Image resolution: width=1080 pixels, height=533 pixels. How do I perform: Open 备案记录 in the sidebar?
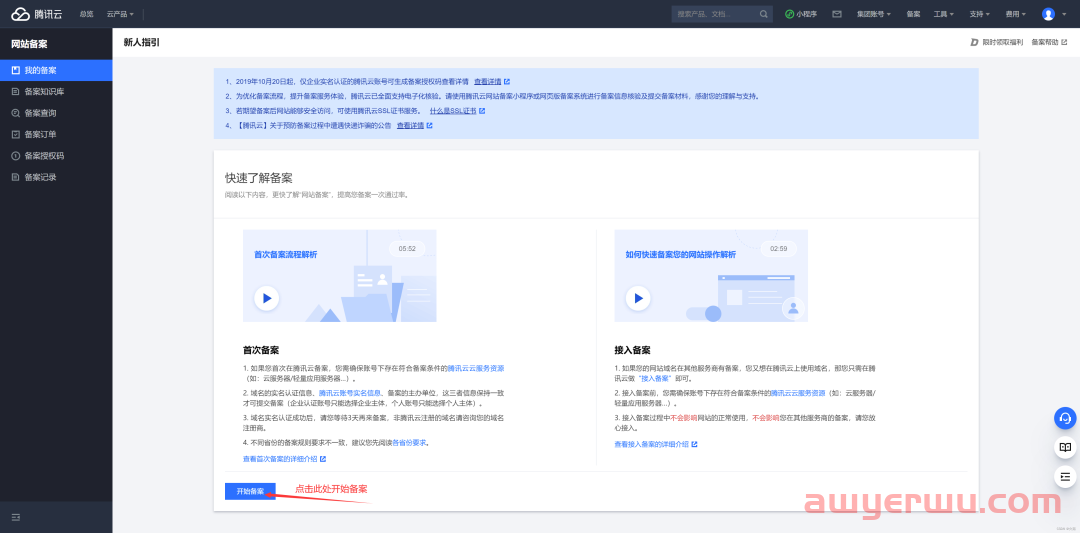(56, 177)
